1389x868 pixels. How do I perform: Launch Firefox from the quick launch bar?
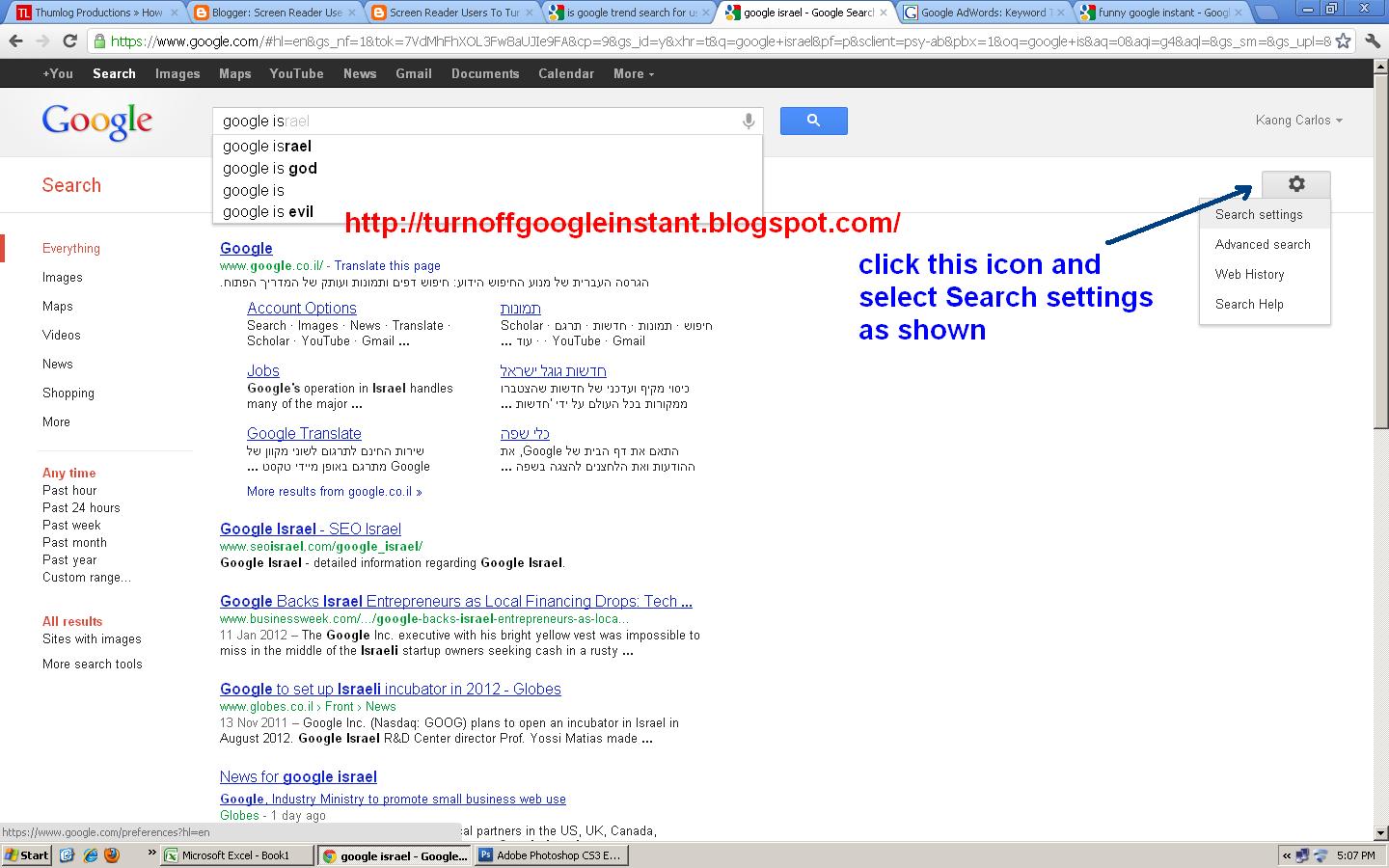coord(111,855)
